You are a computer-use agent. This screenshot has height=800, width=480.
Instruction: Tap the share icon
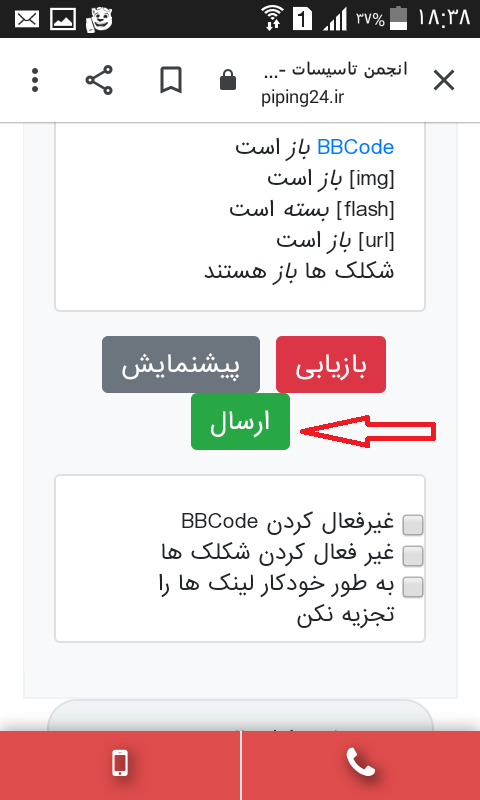99,81
